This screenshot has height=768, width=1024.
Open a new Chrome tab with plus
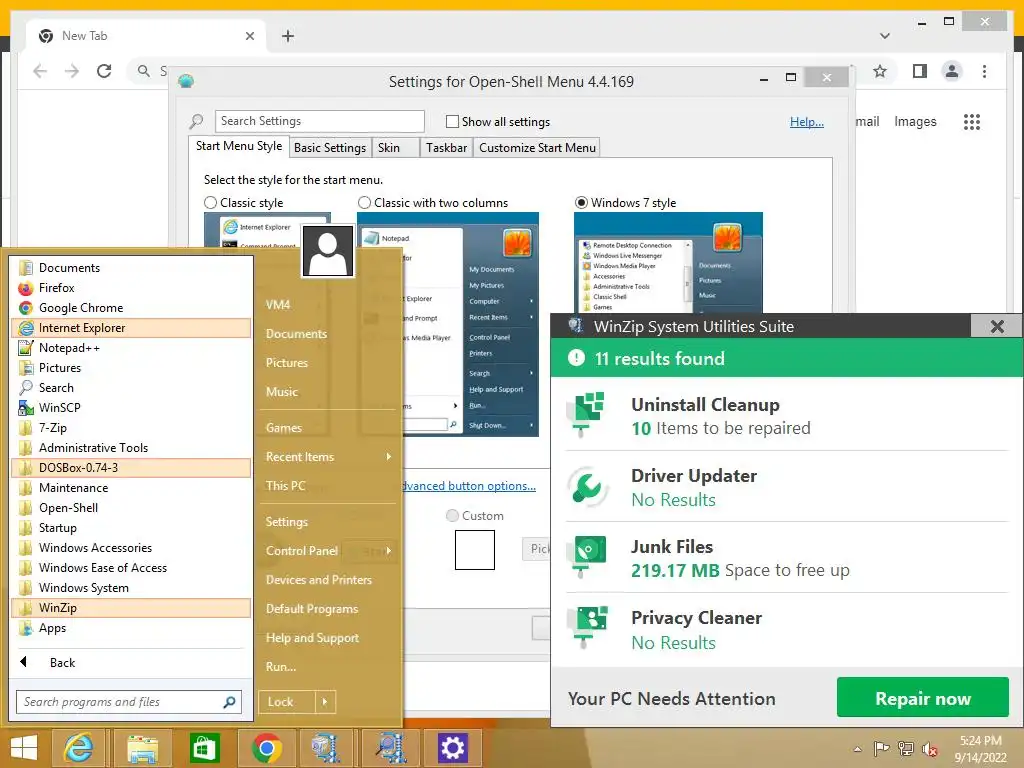click(288, 36)
